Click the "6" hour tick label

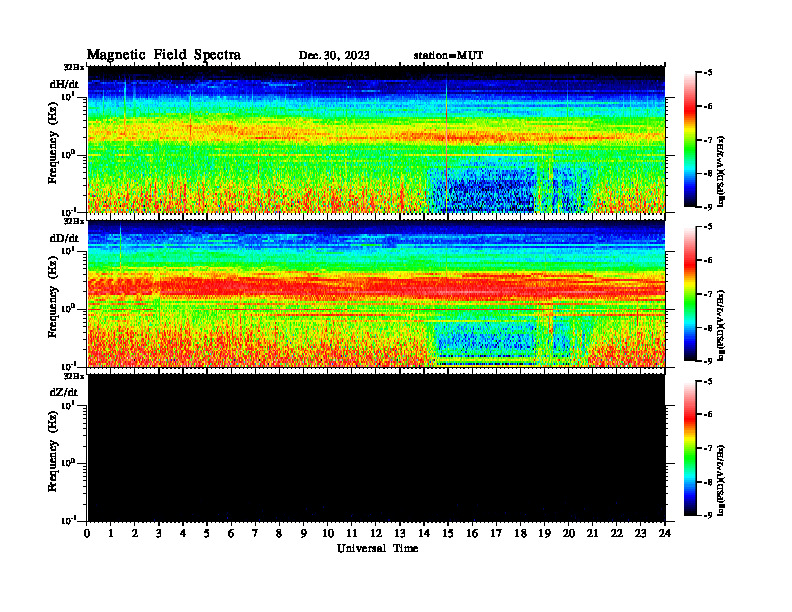(x=231, y=533)
